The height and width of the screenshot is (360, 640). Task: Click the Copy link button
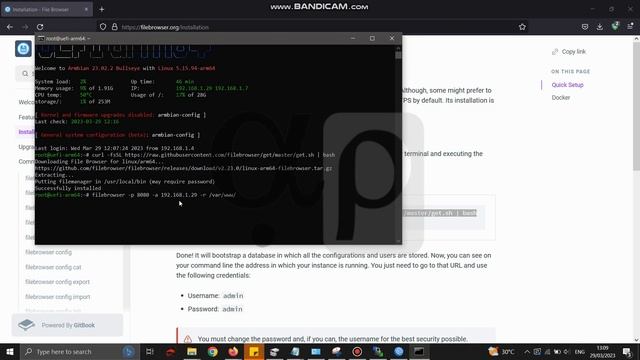point(569,51)
